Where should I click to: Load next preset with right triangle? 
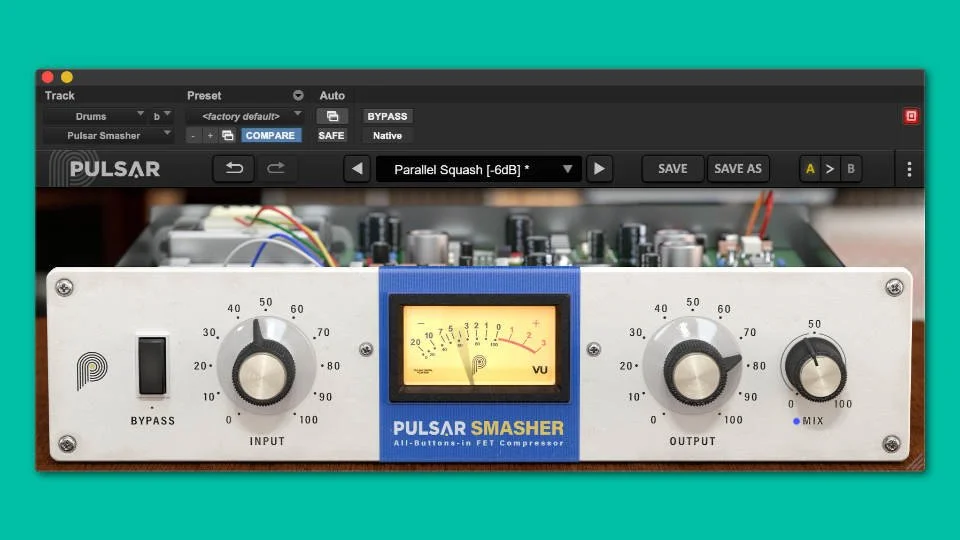(x=599, y=169)
